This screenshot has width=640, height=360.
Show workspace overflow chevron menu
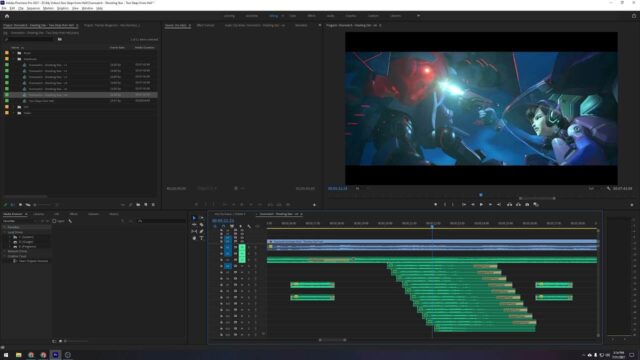coord(418,16)
